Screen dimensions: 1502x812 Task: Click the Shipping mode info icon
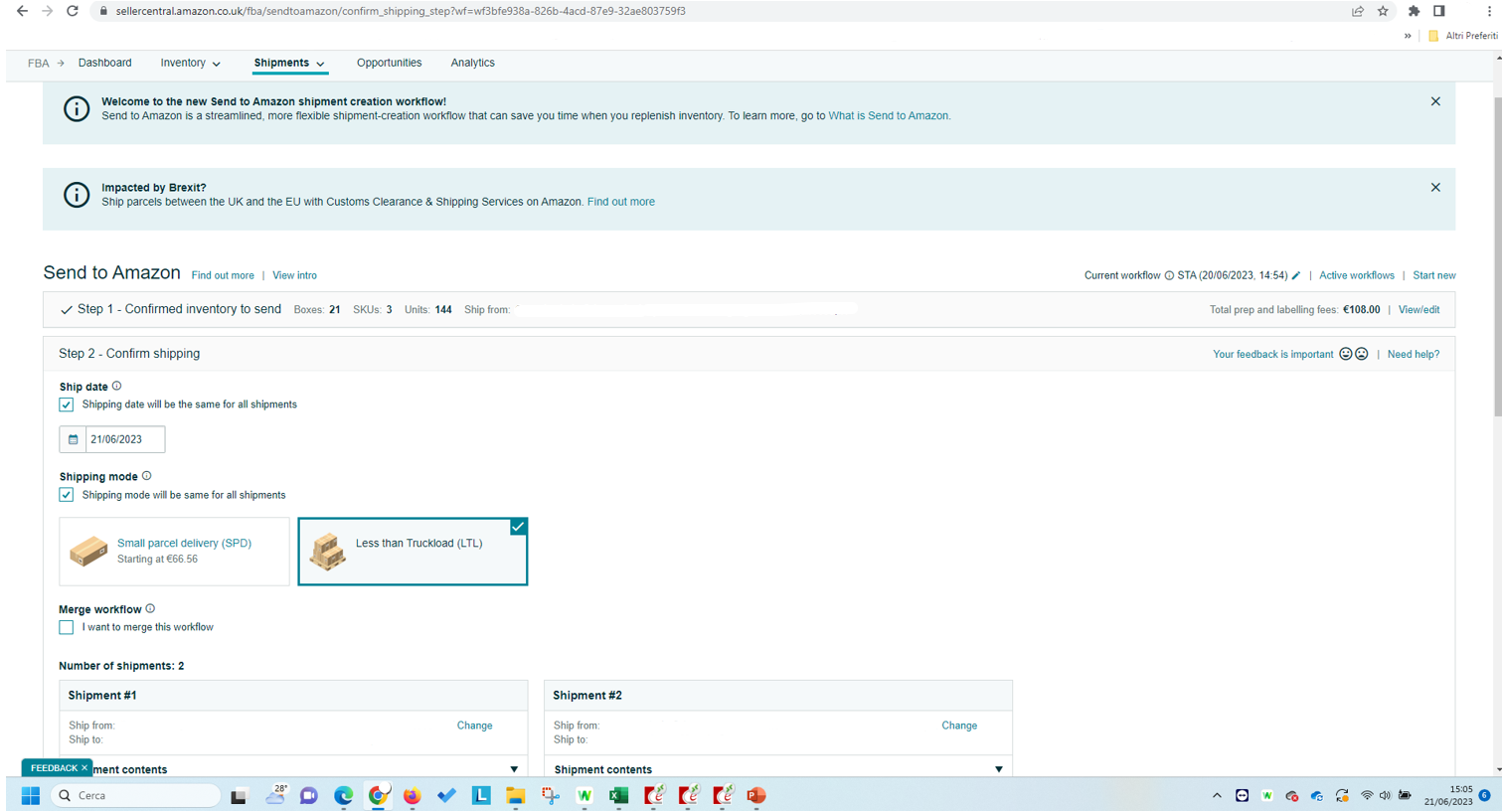click(146, 476)
